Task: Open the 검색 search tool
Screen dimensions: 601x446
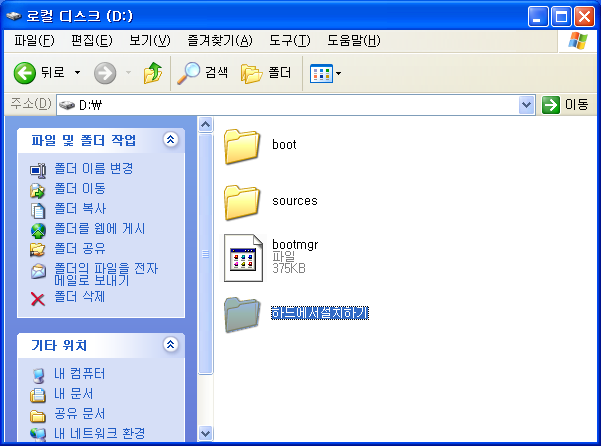Action: (202, 73)
